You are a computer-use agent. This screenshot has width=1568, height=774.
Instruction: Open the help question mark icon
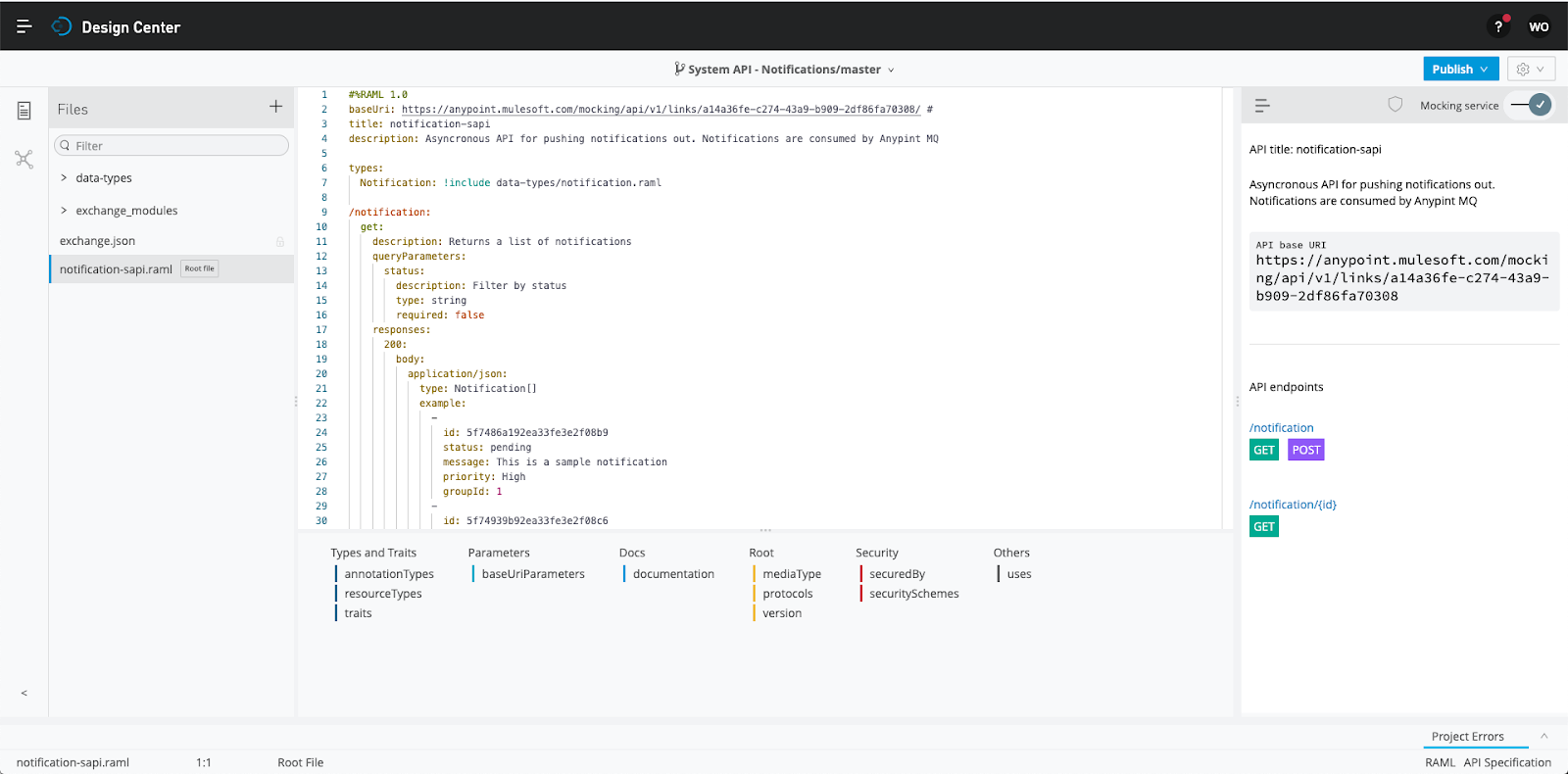tap(1497, 26)
